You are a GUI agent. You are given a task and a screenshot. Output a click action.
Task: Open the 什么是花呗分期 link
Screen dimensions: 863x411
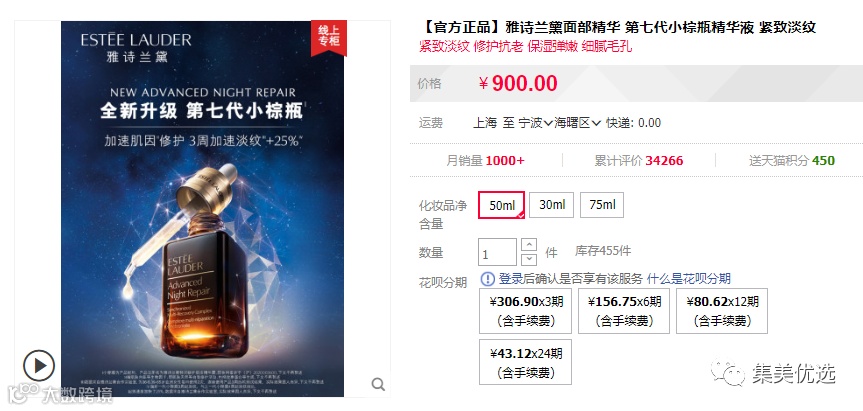coord(689,279)
